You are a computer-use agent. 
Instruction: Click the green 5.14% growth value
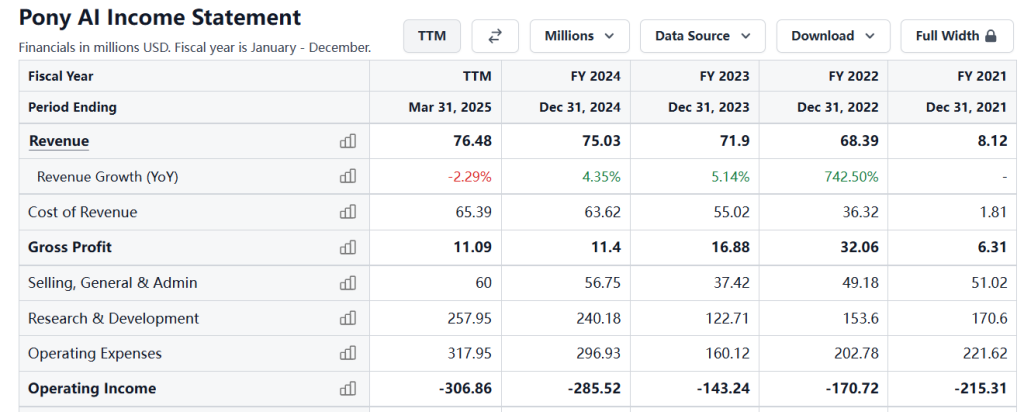pos(731,176)
